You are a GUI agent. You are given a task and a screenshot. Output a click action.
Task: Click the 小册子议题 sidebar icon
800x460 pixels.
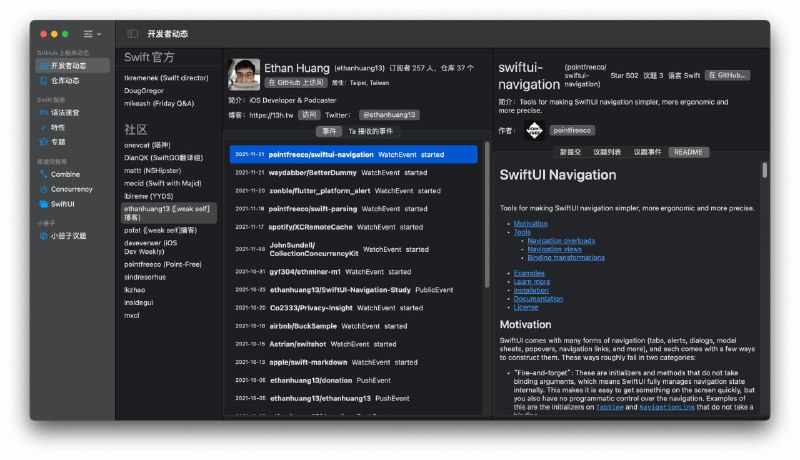pyautogui.click(x=44, y=236)
